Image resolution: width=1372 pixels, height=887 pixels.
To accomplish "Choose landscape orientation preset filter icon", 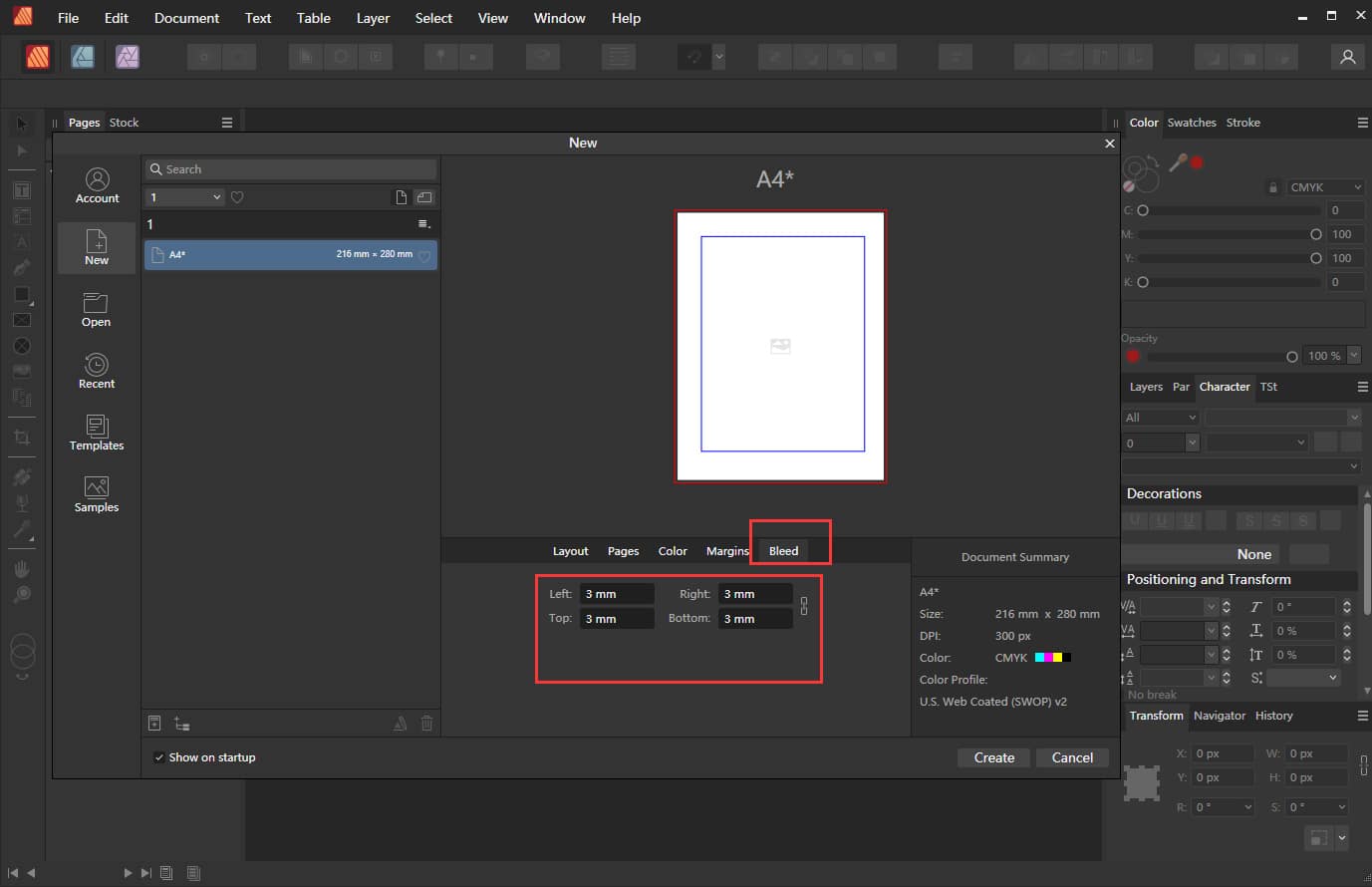I will (x=424, y=197).
